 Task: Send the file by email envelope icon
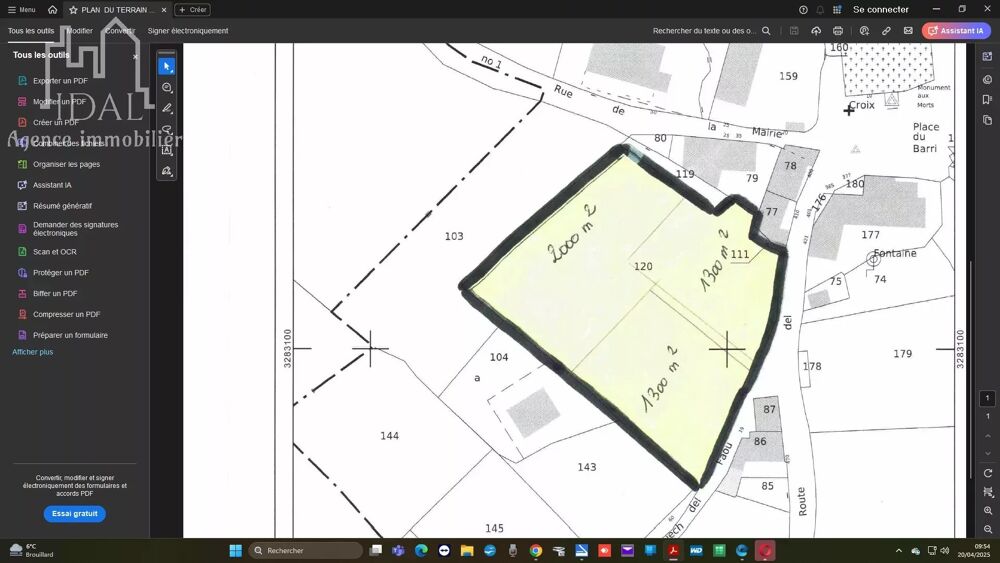[908, 31]
